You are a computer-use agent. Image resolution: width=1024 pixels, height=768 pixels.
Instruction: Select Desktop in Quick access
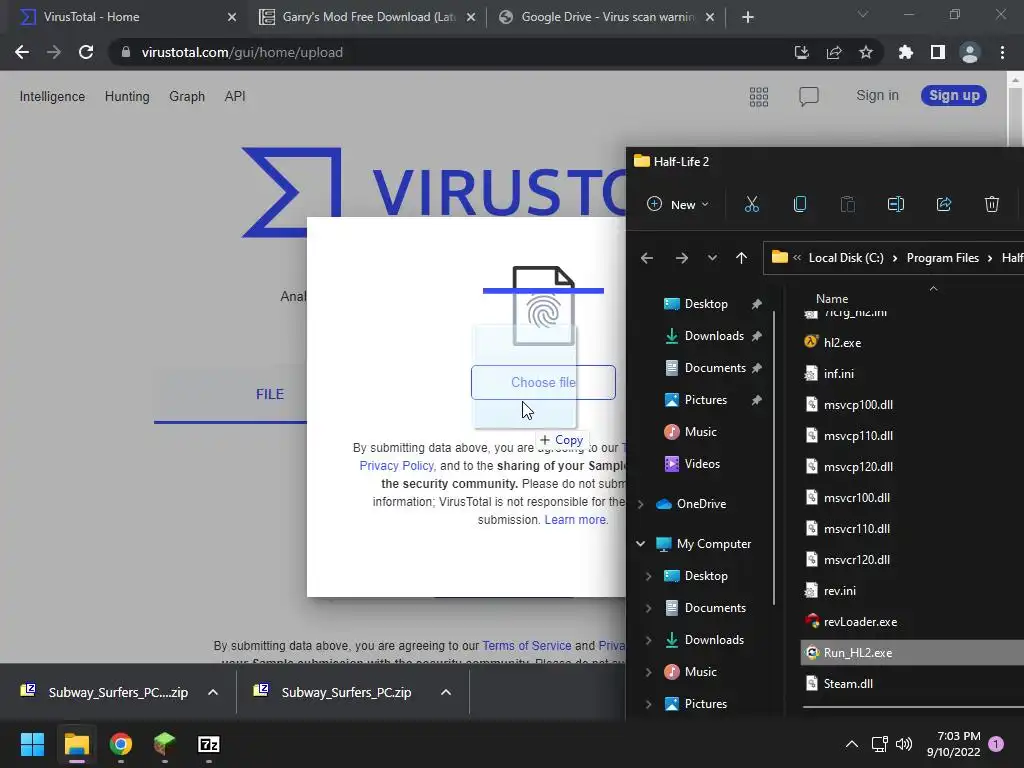click(x=706, y=304)
